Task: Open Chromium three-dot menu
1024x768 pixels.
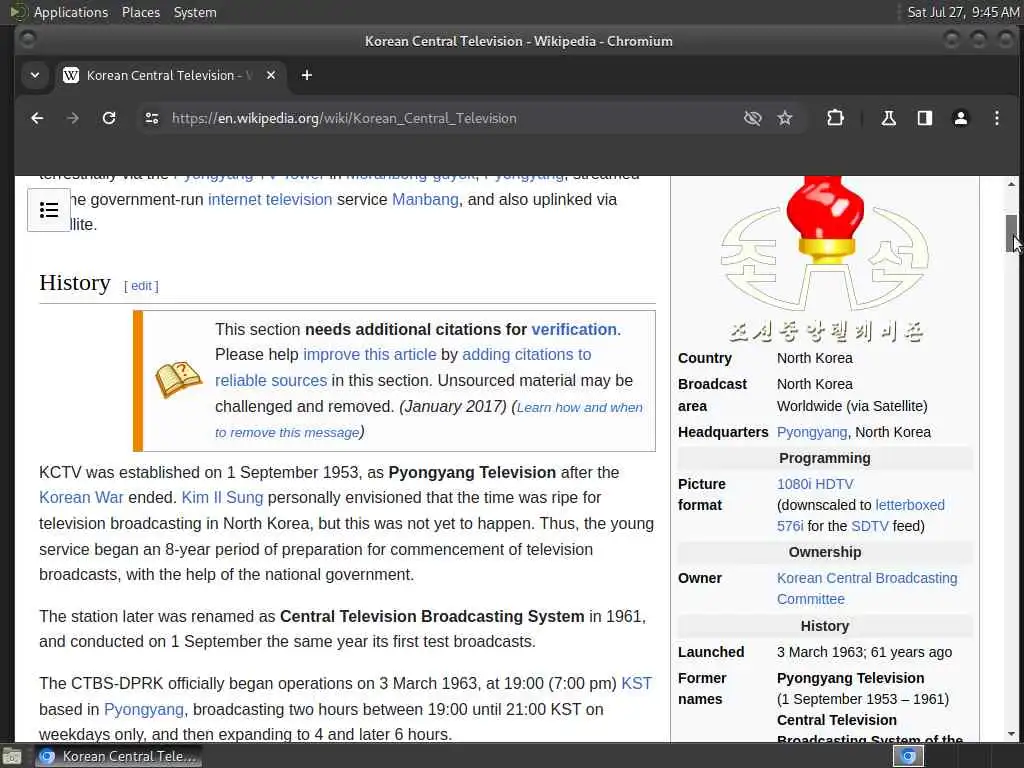Action: pos(997,118)
